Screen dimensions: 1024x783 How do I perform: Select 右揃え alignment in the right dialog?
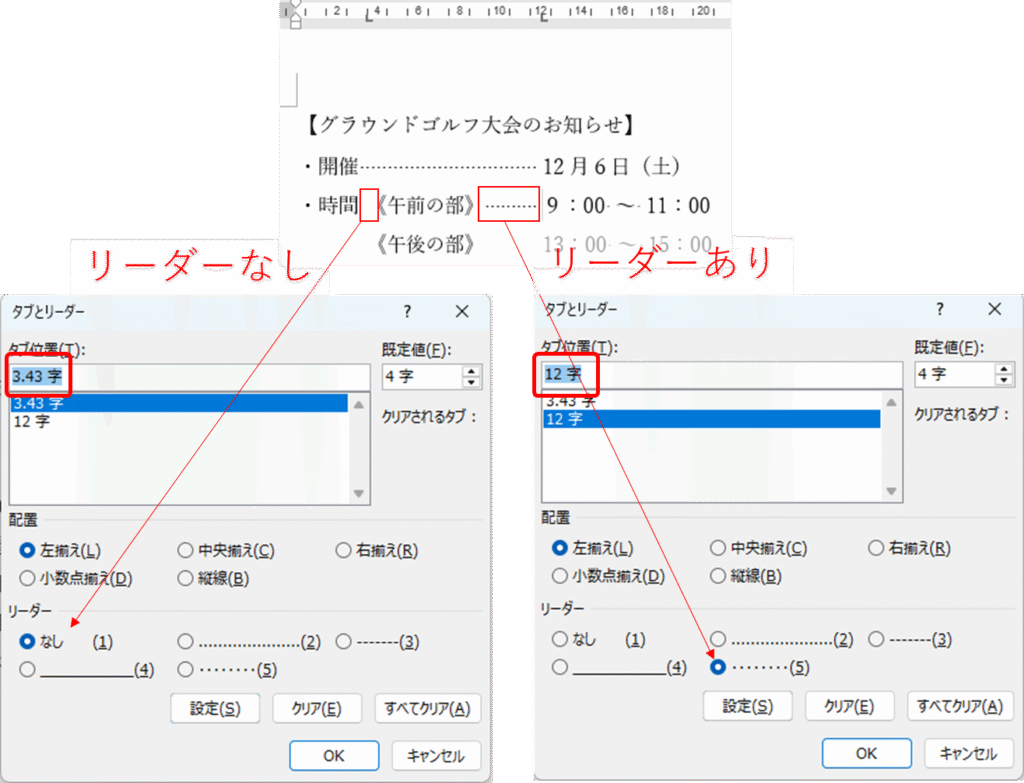[876, 548]
